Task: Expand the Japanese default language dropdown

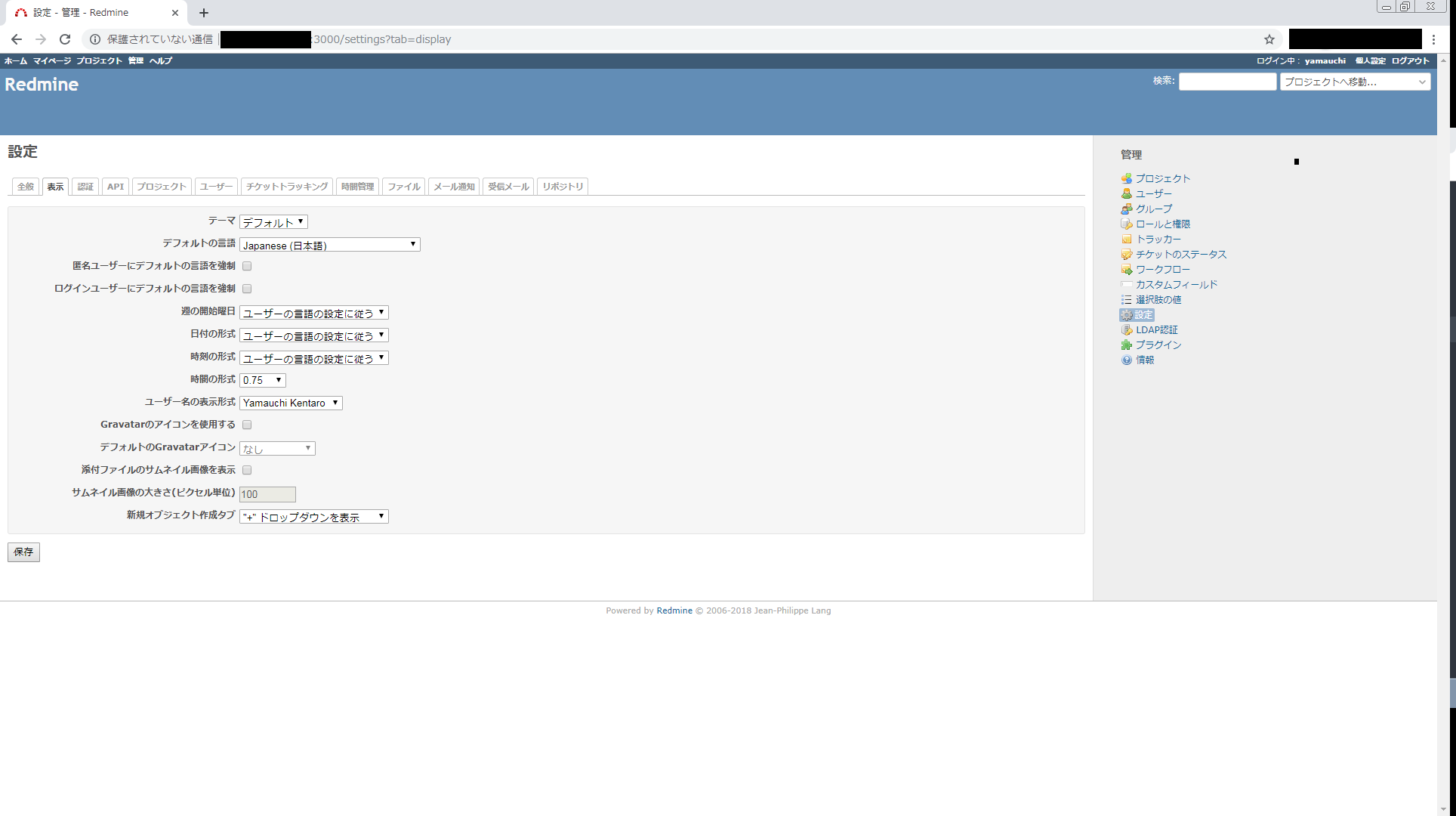Action: pyautogui.click(x=329, y=245)
